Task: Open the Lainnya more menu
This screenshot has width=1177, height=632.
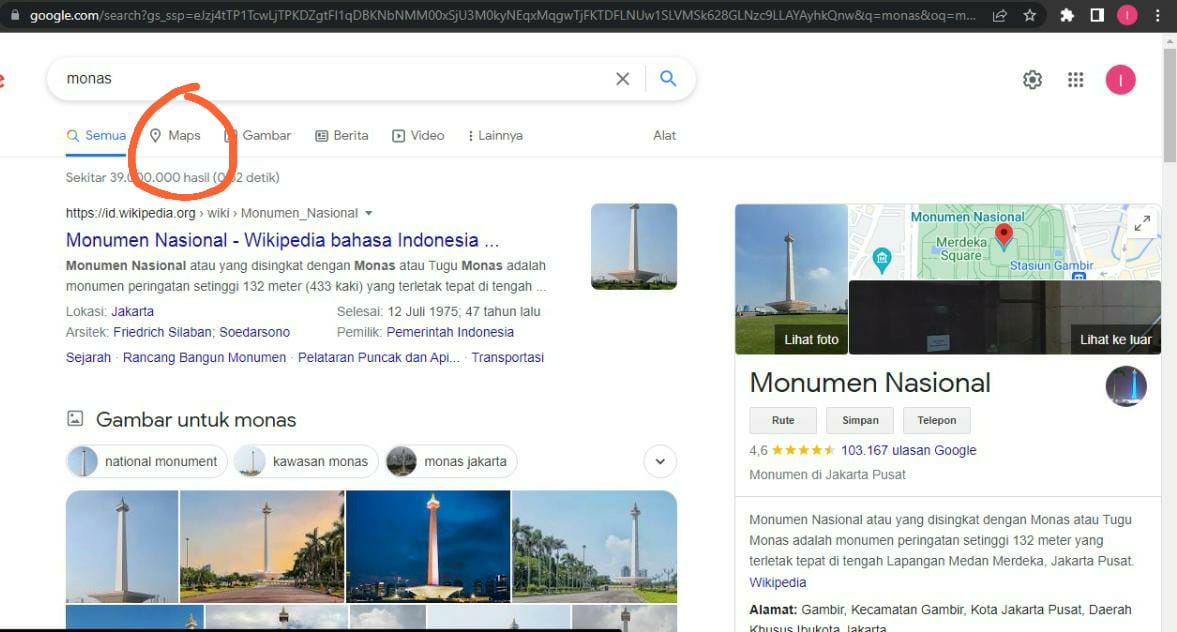Action: pyautogui.click(x=495, y=136)
